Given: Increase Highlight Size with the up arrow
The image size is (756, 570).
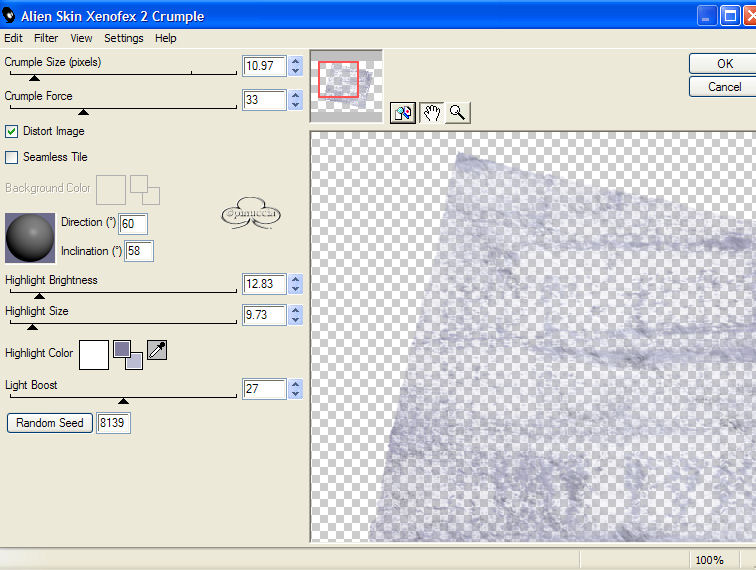Looking at the screenshot, I should coord(296,310).
